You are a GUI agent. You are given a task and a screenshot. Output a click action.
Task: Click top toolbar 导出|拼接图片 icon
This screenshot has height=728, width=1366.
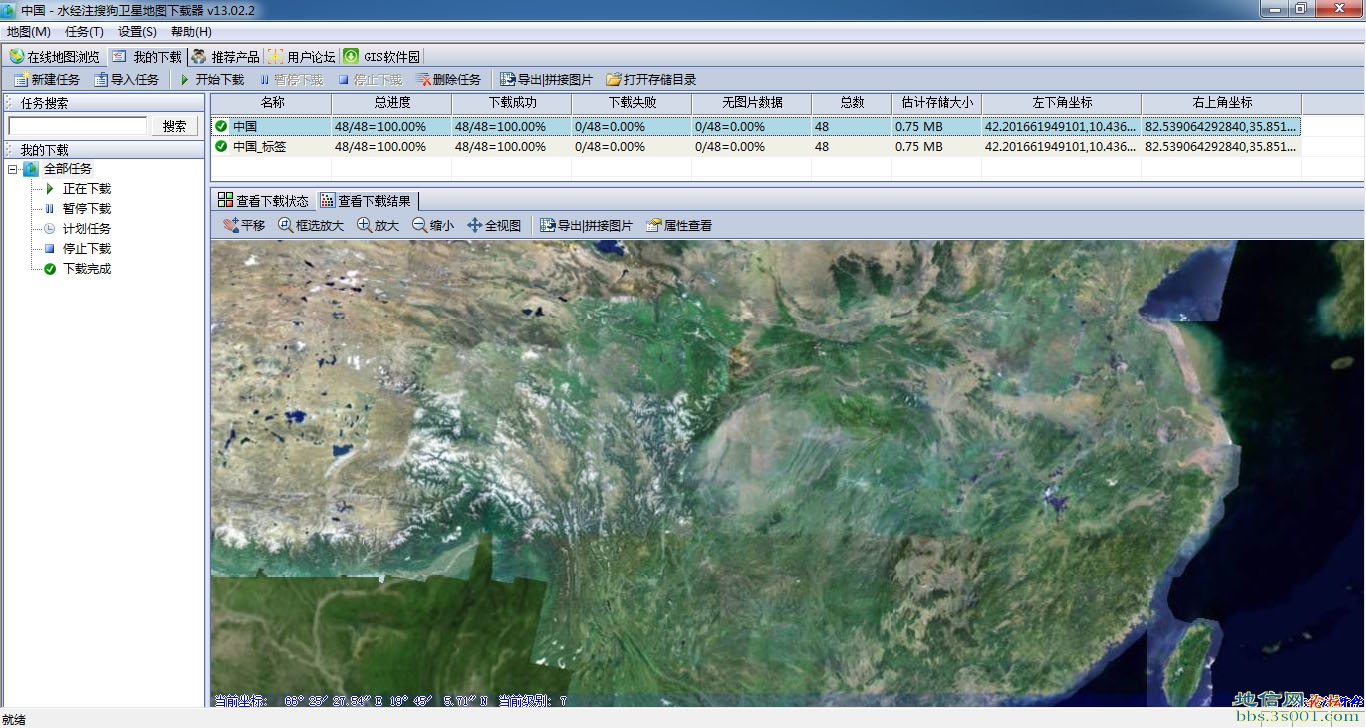508,80
